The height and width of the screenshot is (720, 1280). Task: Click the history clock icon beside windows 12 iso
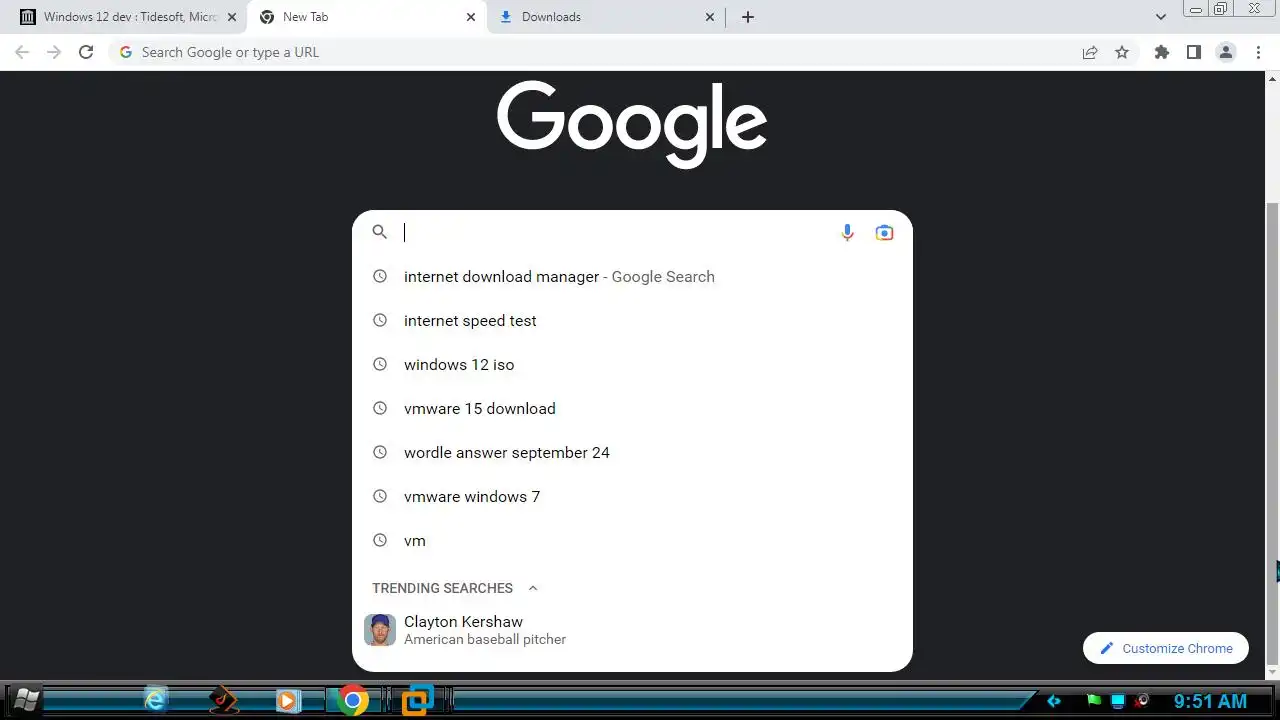click(379, 365)
